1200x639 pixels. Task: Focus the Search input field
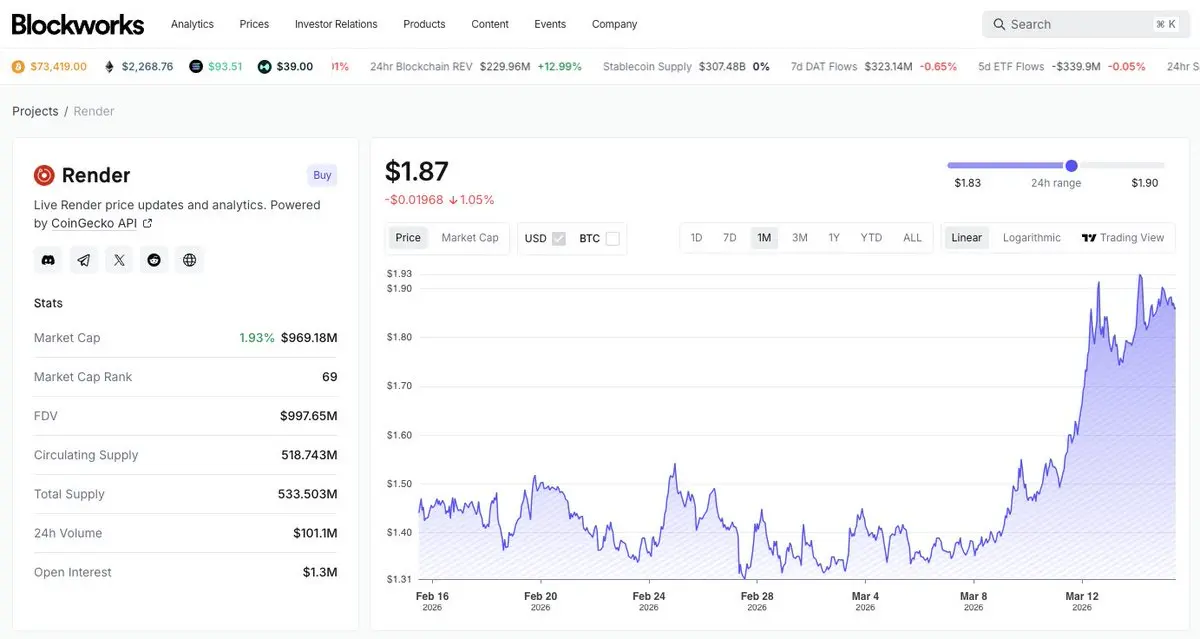(x=1077, y=24)
